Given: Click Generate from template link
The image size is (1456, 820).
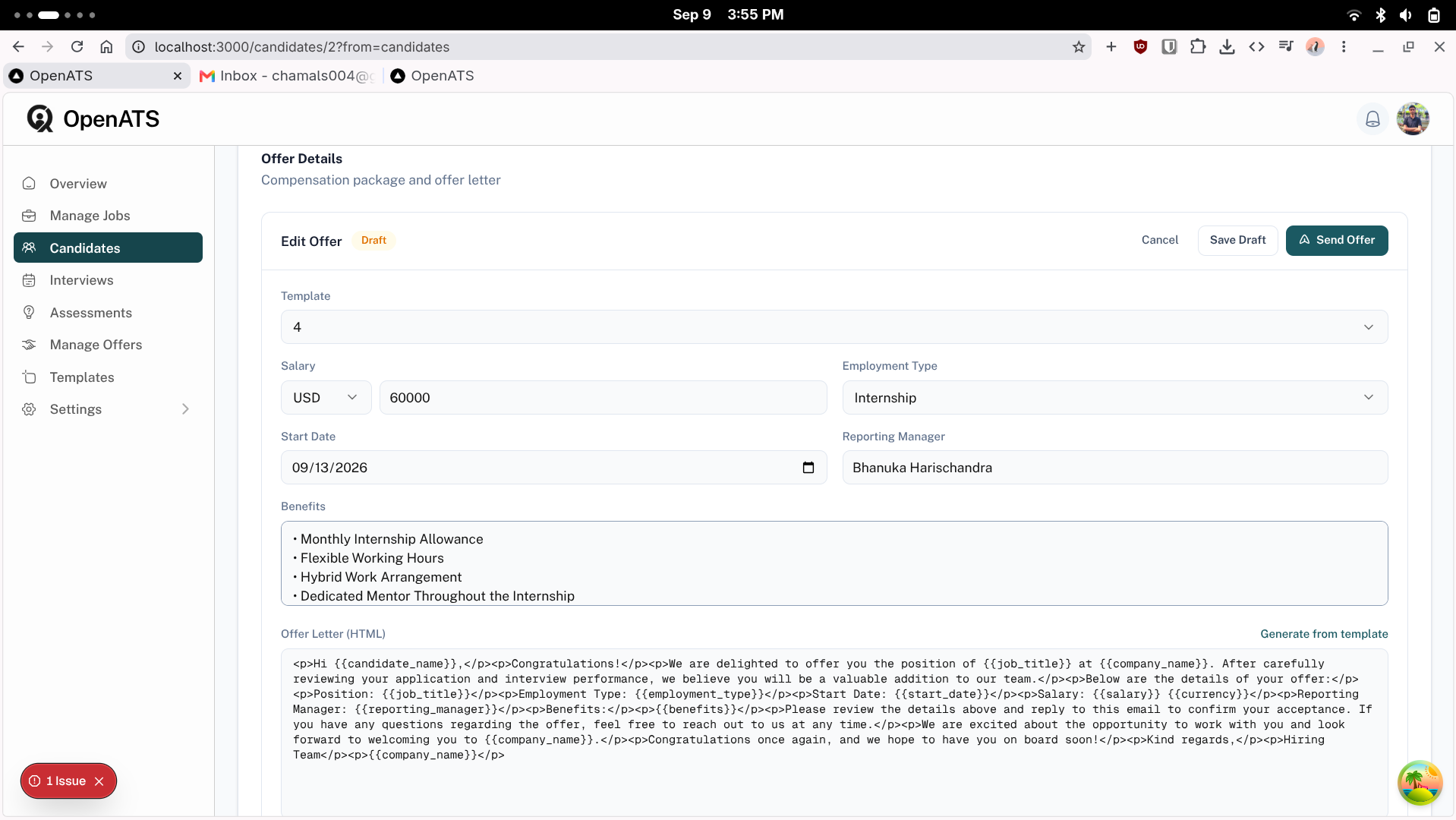Looking at the screenshot, I should (1324, 634).
